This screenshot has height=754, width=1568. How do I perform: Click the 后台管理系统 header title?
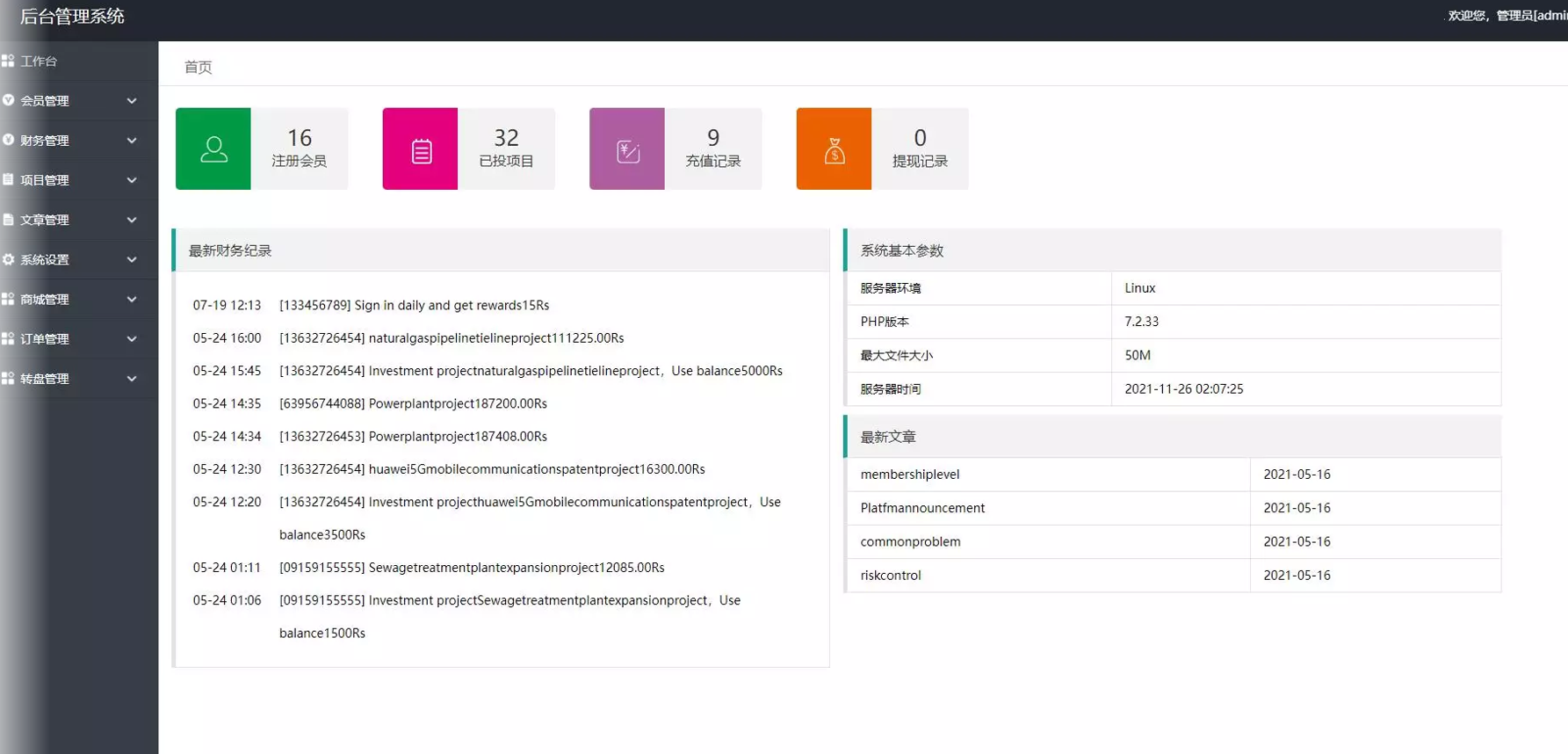click(72, 17)
